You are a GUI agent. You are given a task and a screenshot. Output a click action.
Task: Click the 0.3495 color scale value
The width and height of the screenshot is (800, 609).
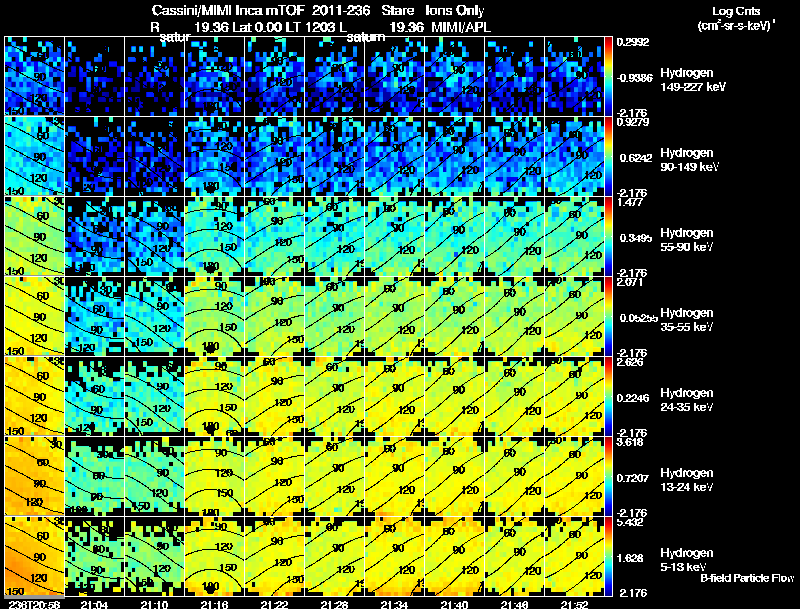(x=636, y=238)
